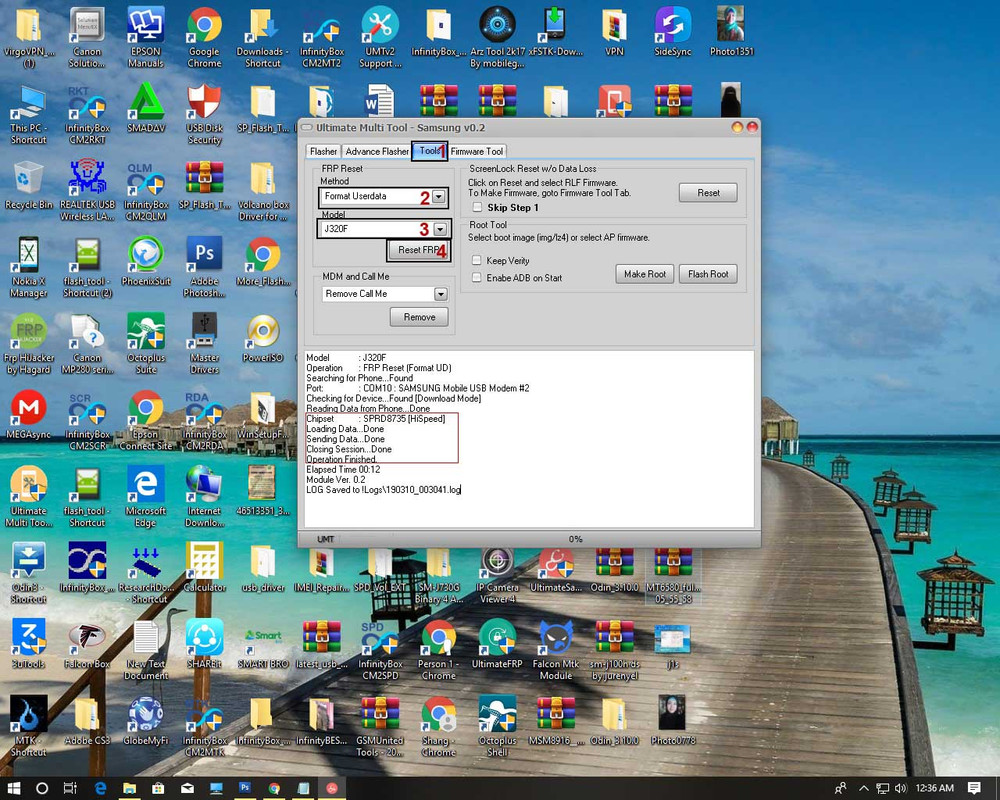This screenshot has width=1000, height=800.
Task: Select the Nokia X Manager icon
Action: [29, 267]
